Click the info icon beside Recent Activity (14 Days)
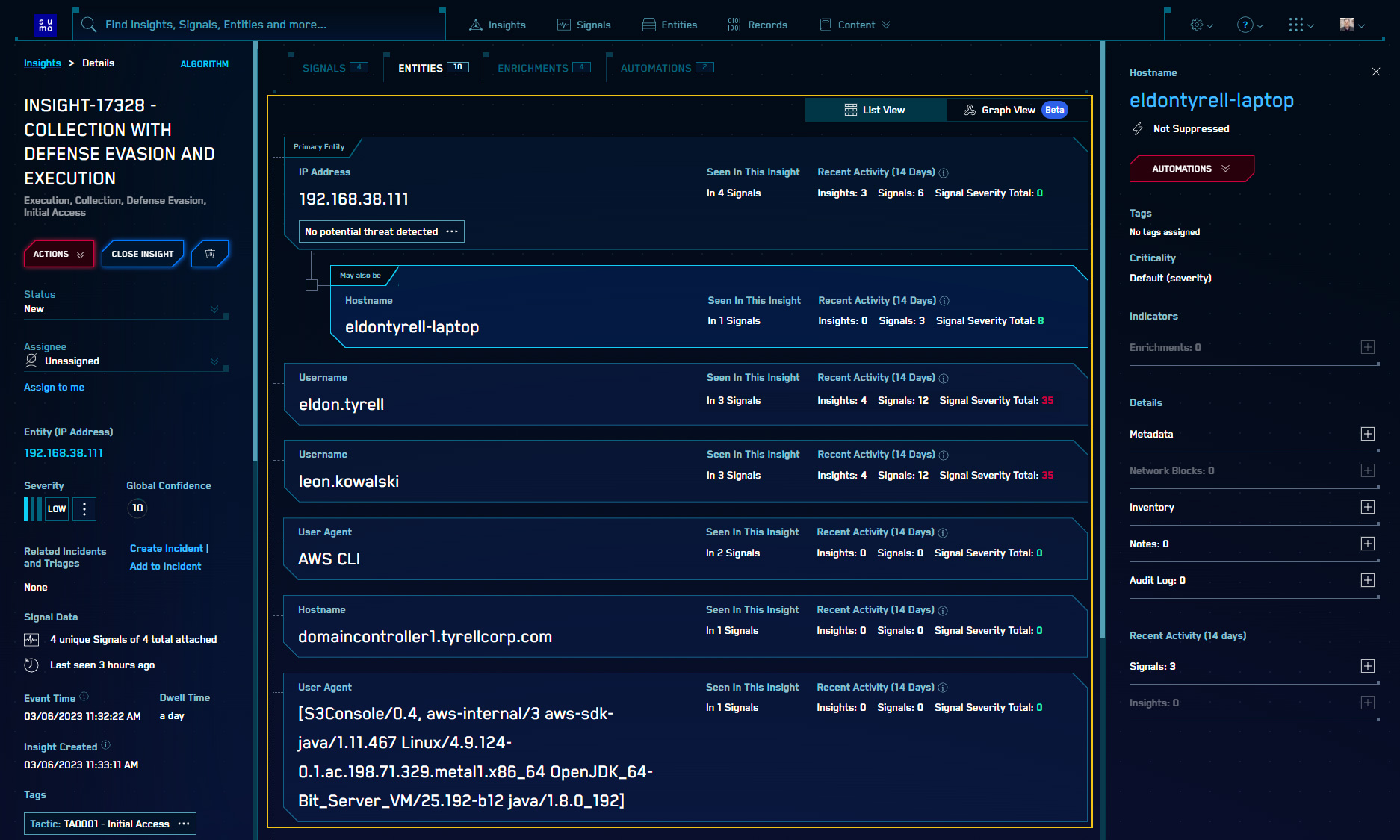Screen dimensions: 1400x840 click(x=944, y=172)
